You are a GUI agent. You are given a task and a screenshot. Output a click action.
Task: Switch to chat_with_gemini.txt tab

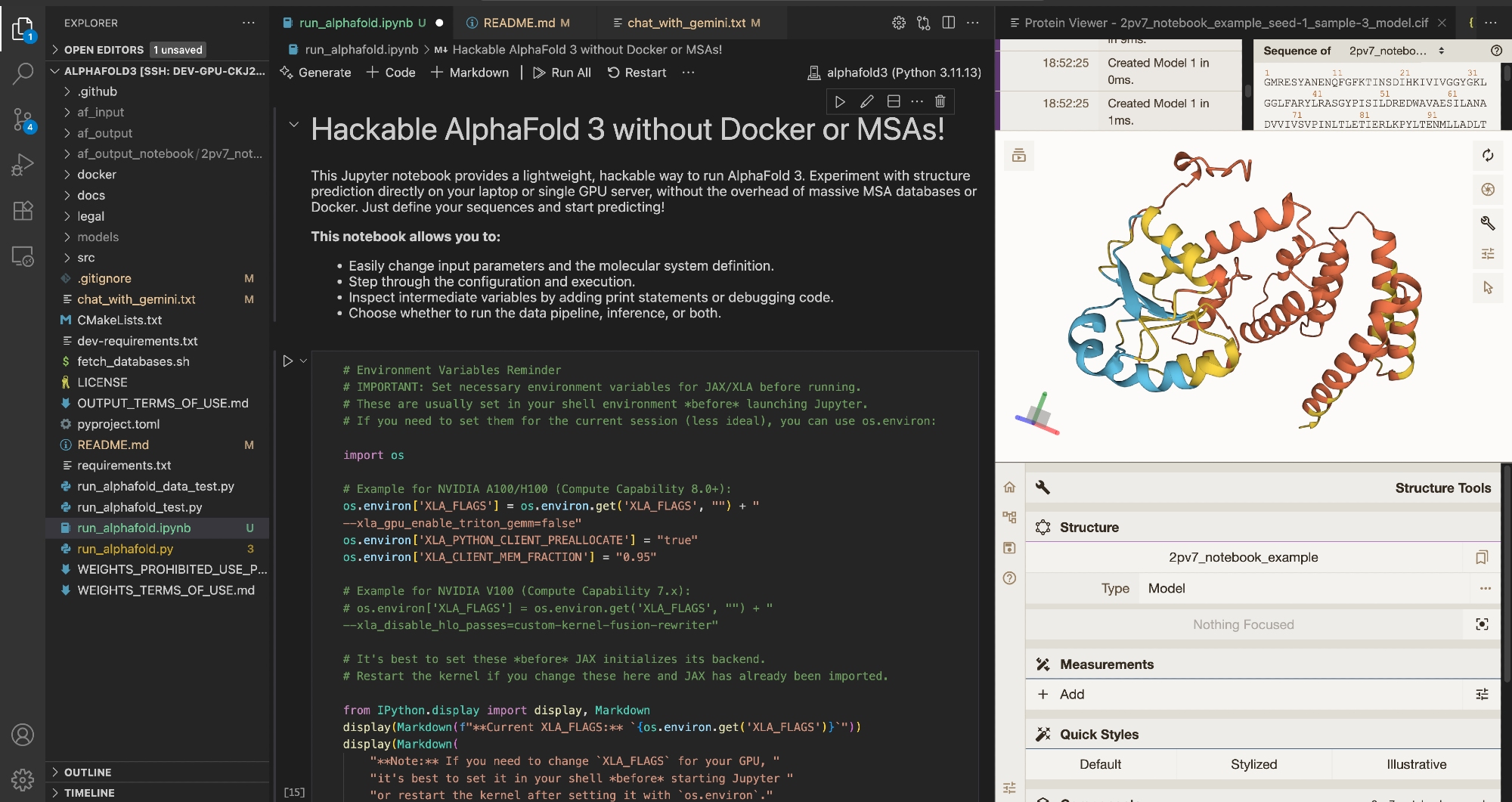[686, 23]
